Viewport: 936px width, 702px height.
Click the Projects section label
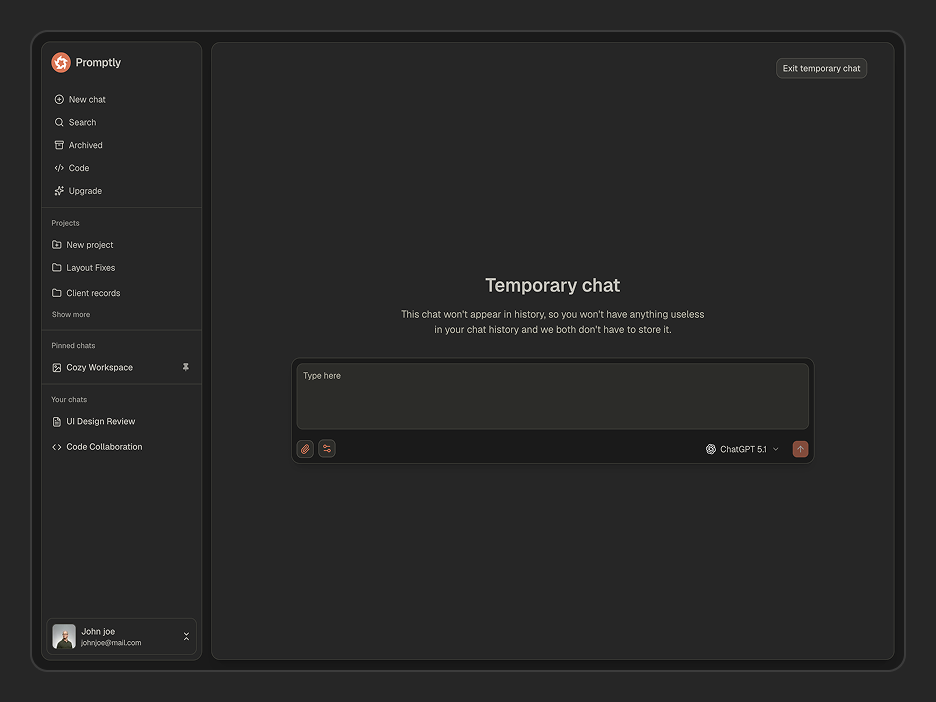point(65,223)
